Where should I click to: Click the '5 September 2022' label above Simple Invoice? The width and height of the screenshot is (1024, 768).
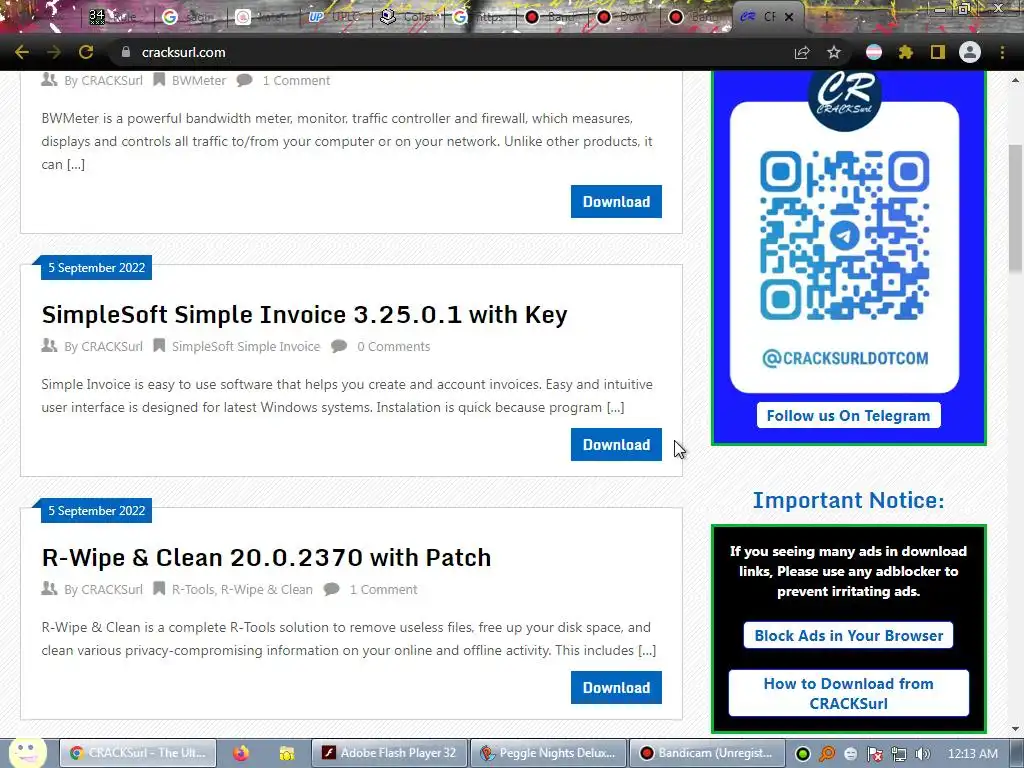tap(97, 268)
